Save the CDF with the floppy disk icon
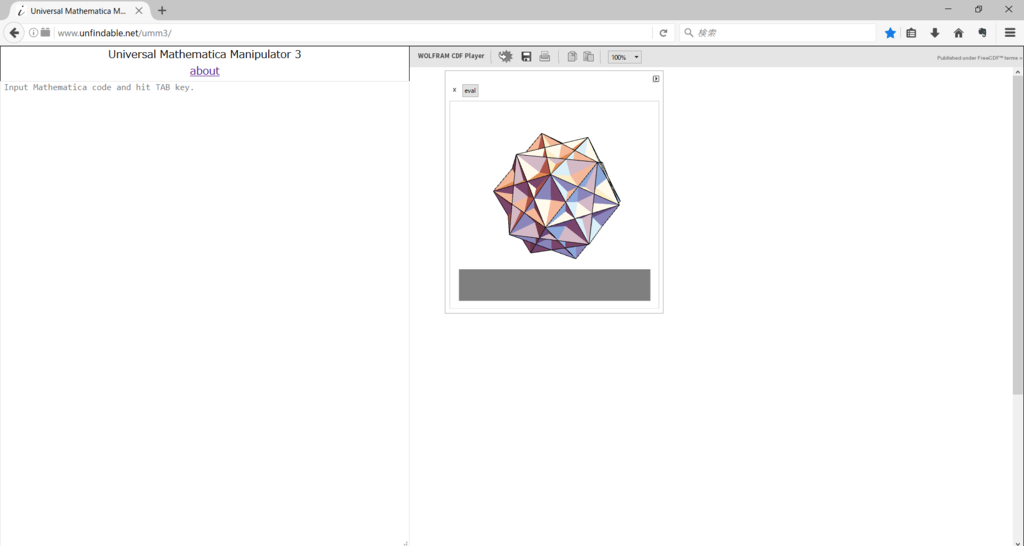1024x546 pixels. 526,57
